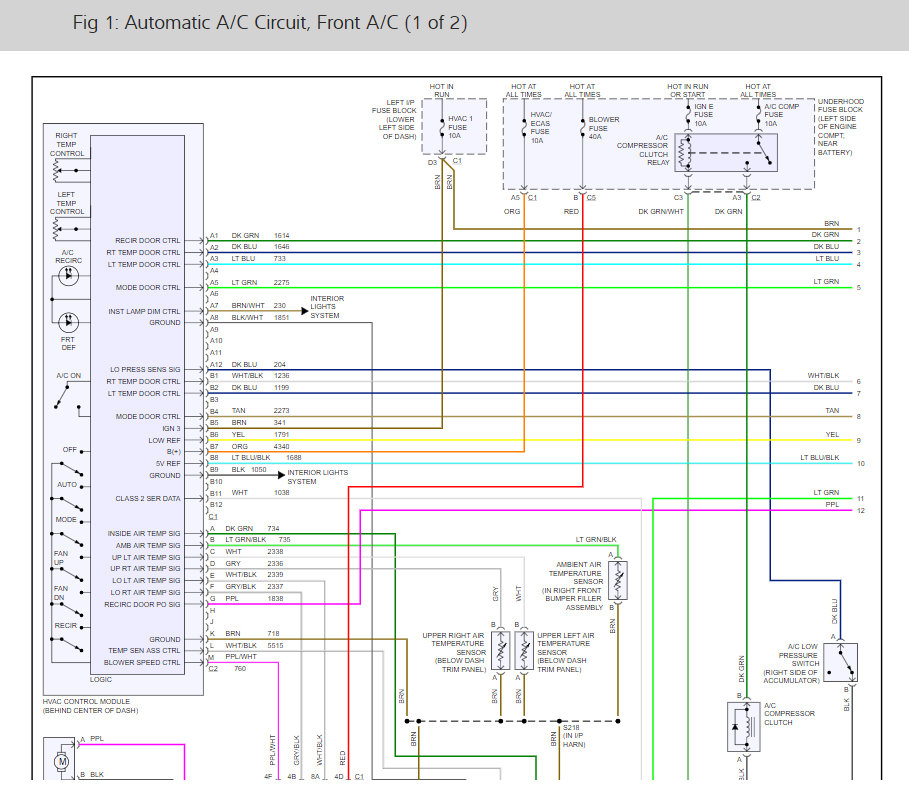Screen dimensions: 909x804
Task: Click circuit number 1614 on DK GRN wire
Action: click(282, 235)
